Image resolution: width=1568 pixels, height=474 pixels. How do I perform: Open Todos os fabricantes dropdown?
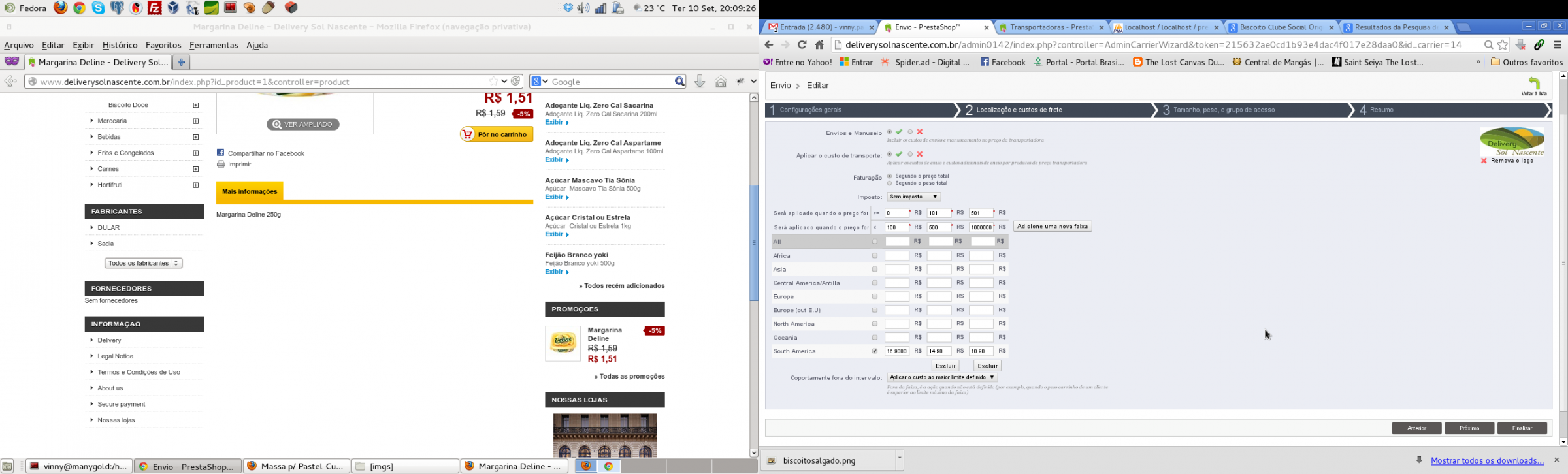pyautogui.click(x=143, y=263)
